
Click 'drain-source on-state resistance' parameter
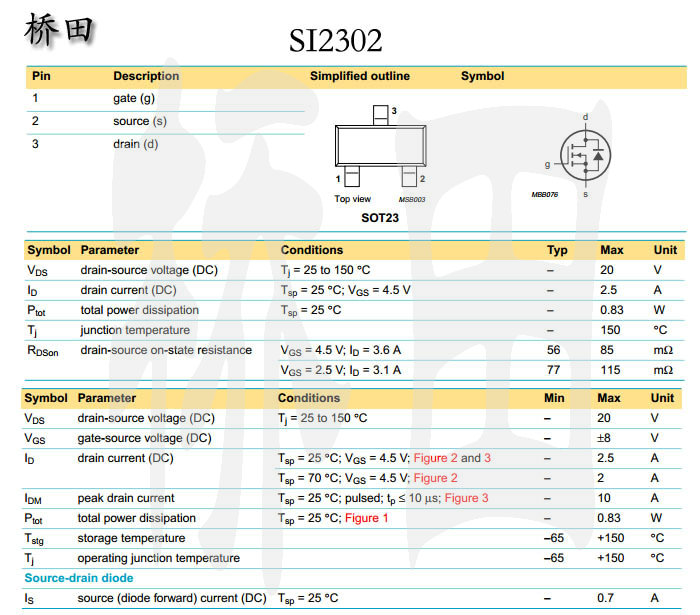point(166,350)
